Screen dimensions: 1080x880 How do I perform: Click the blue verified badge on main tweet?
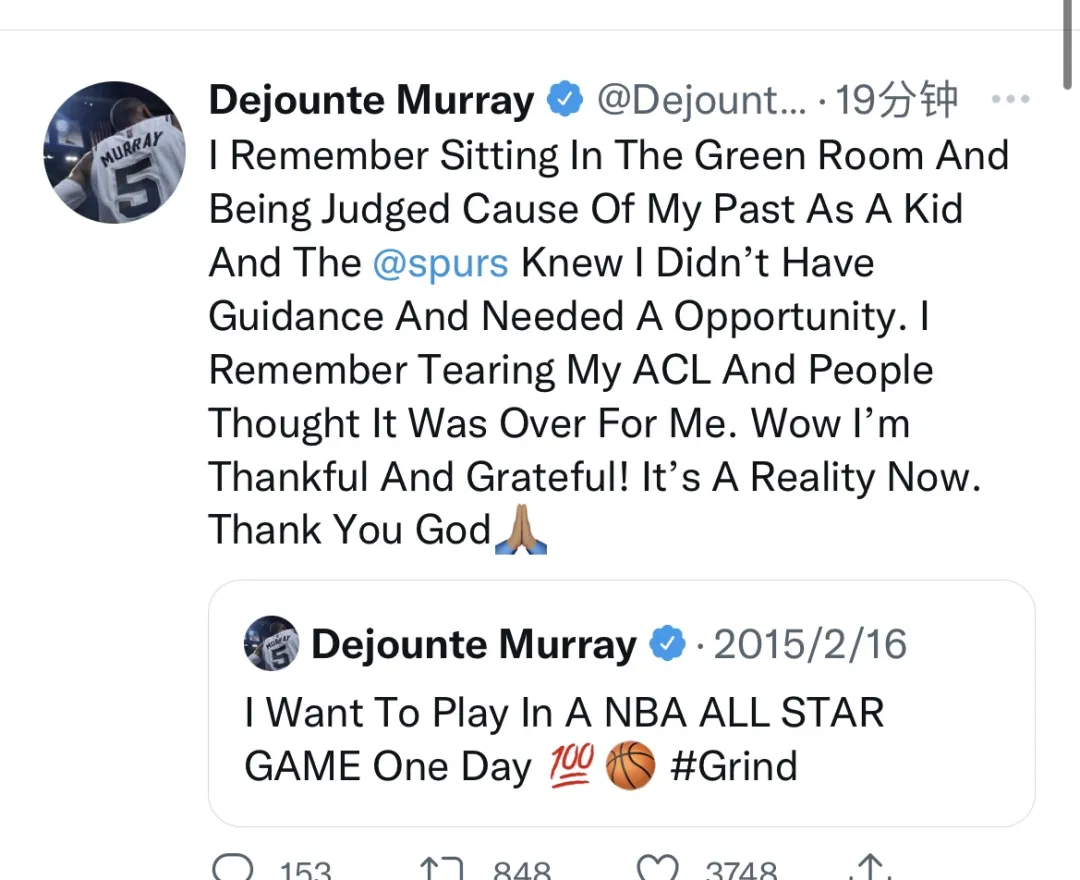click(565, 98)
